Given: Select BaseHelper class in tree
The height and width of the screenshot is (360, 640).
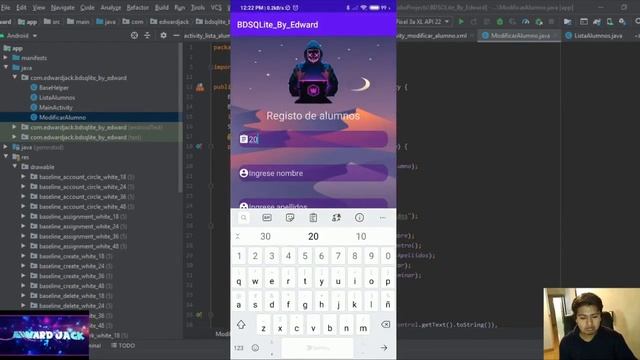Looking at the screenshot, I should tap(54, 87).
